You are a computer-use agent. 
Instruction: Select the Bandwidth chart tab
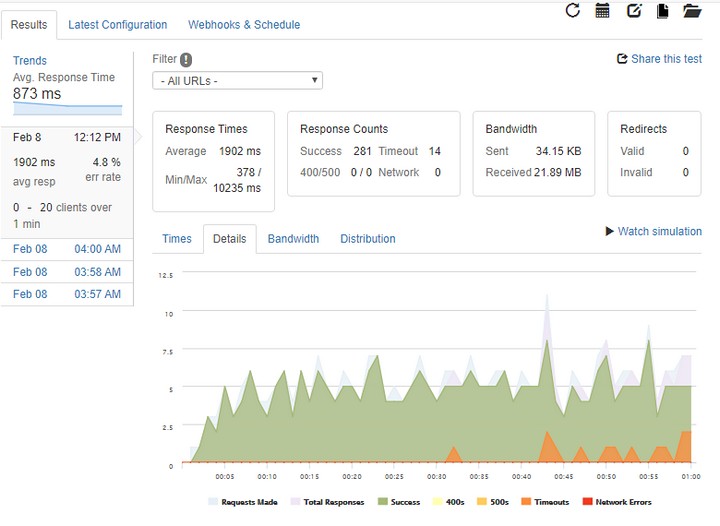(293, 239)
